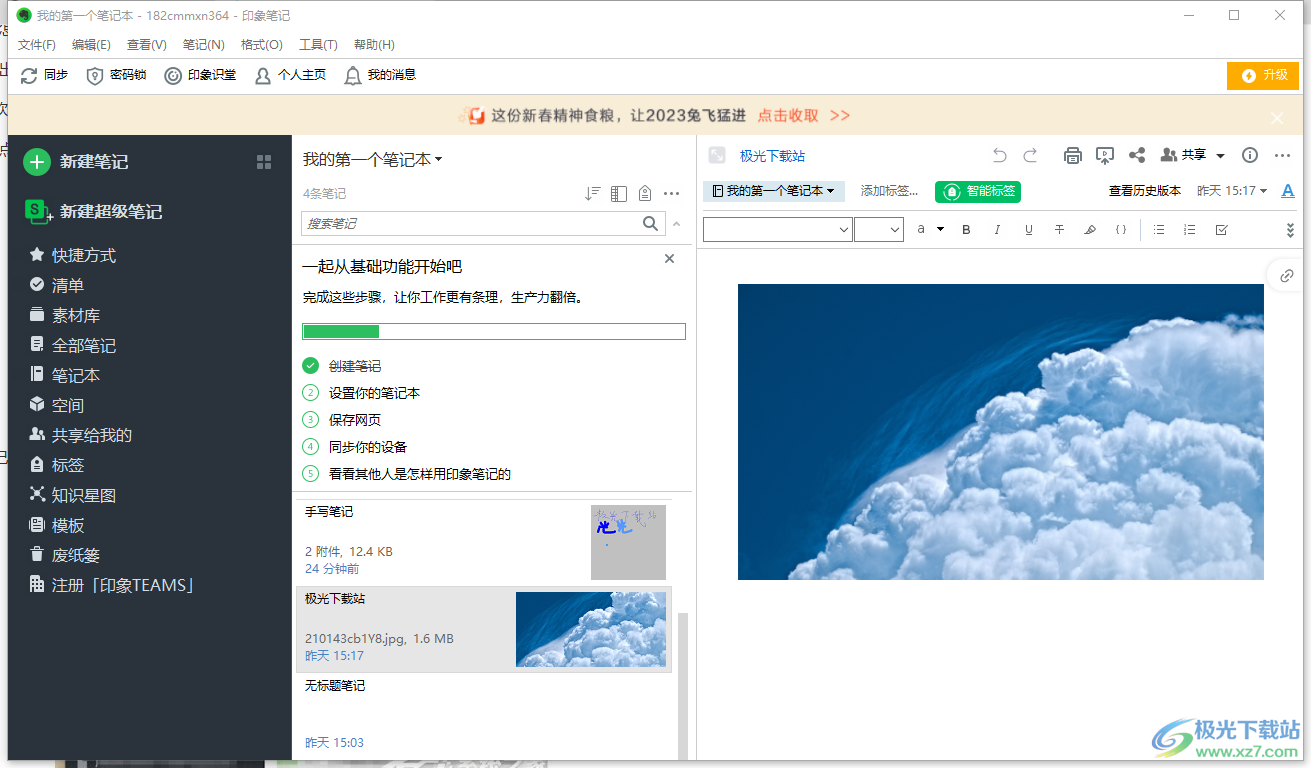
Task: Open grid view icon beside 新建笔记
Action: (x=264, y=162)
